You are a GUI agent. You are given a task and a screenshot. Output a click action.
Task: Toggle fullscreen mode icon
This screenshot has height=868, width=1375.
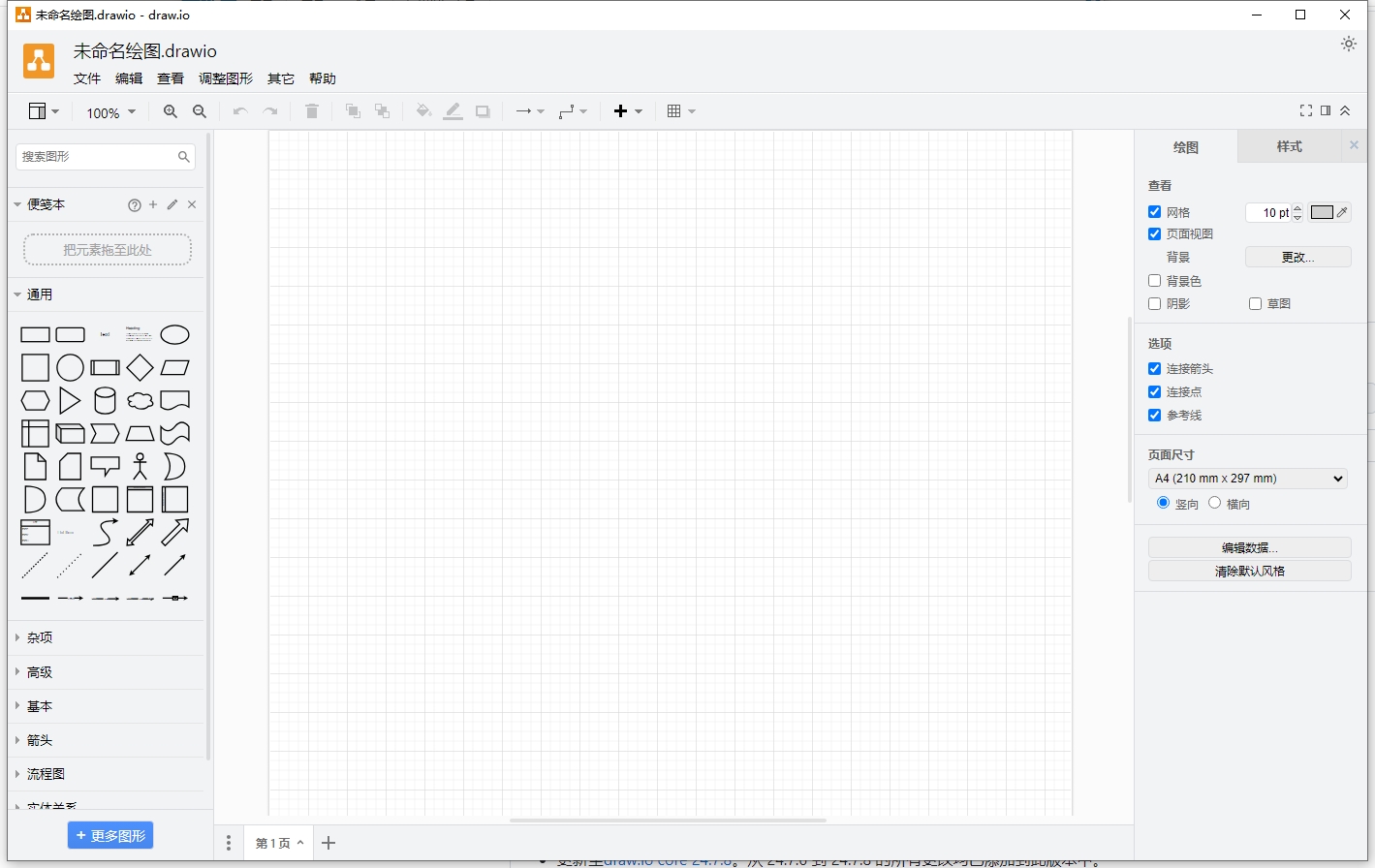(1306, 110)
